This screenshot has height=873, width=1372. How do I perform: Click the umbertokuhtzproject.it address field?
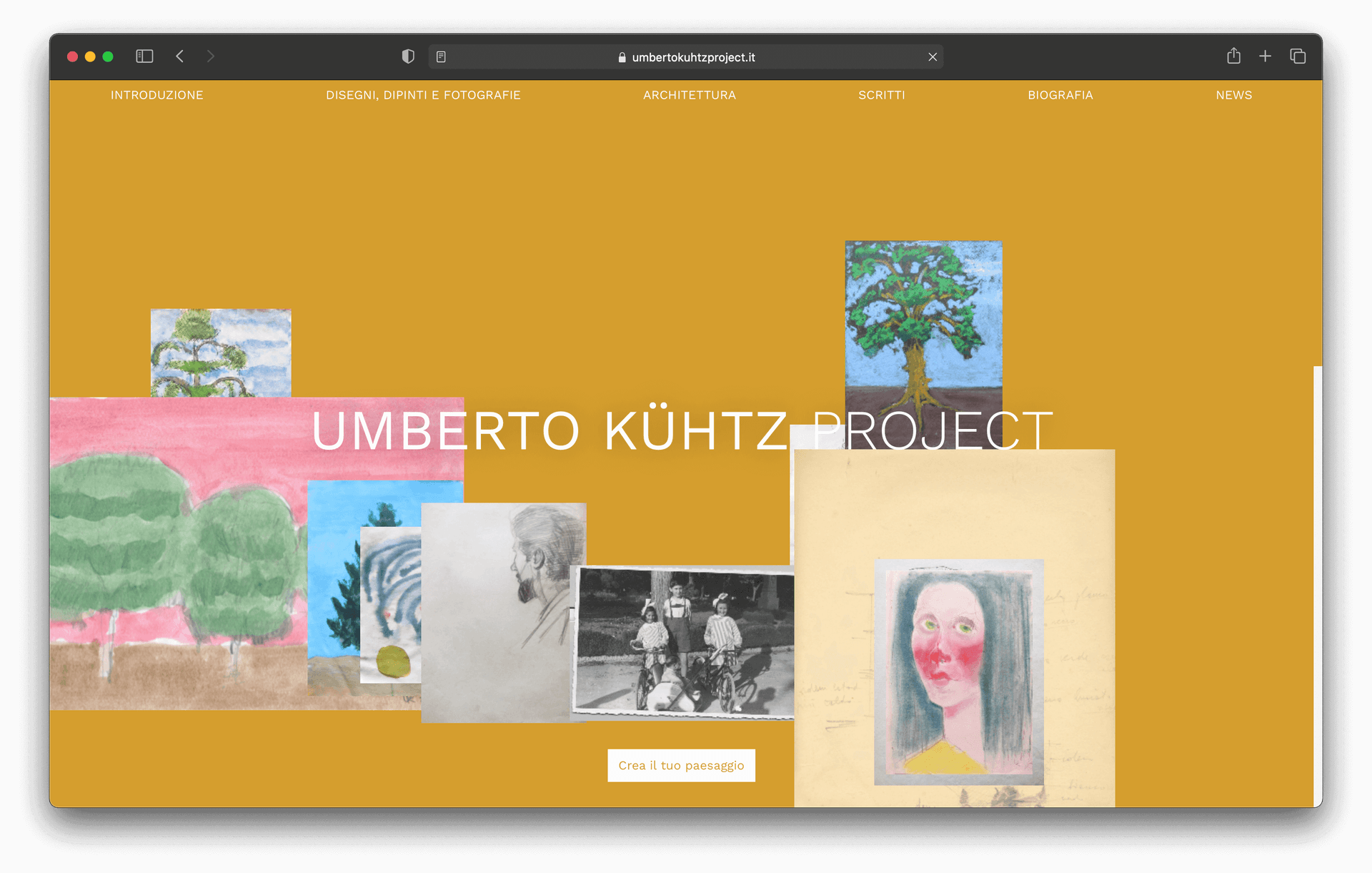pos(686,57)
